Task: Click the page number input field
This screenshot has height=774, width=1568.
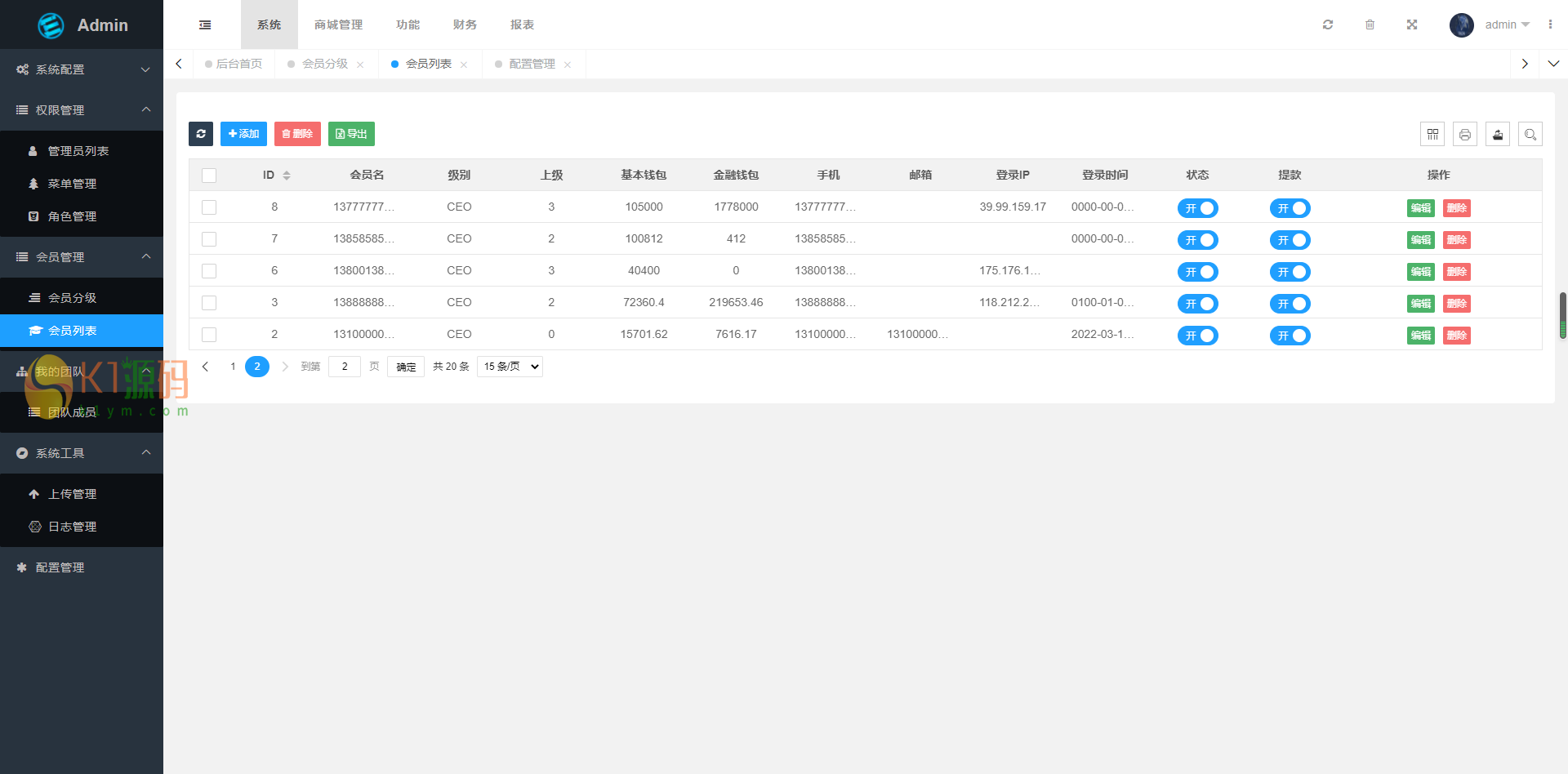Action: pos(345,367)
